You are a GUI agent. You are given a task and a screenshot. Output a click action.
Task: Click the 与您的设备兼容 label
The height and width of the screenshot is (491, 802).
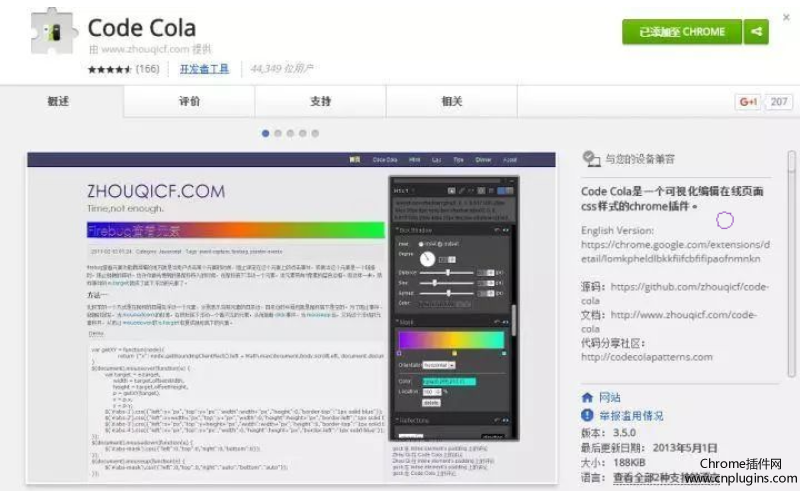tap(640, 159)
